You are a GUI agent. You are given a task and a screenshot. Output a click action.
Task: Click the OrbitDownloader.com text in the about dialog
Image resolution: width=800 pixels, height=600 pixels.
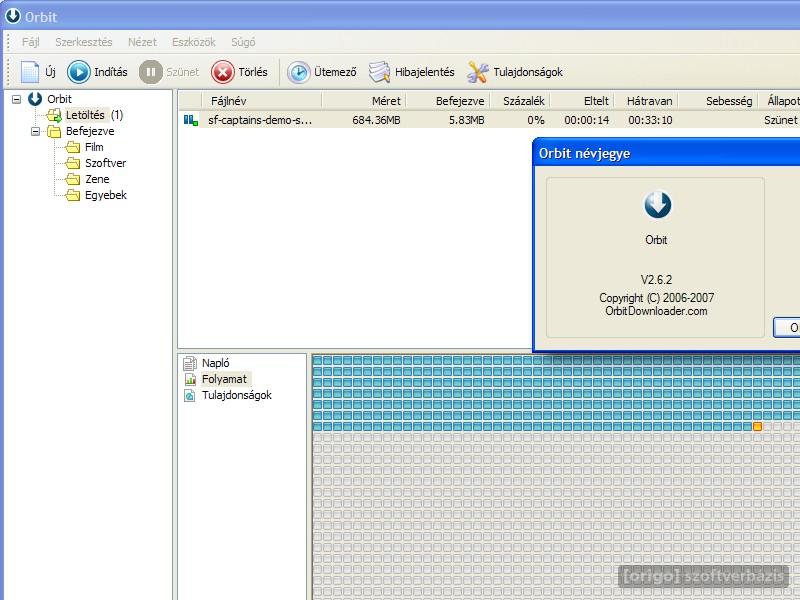656,311
